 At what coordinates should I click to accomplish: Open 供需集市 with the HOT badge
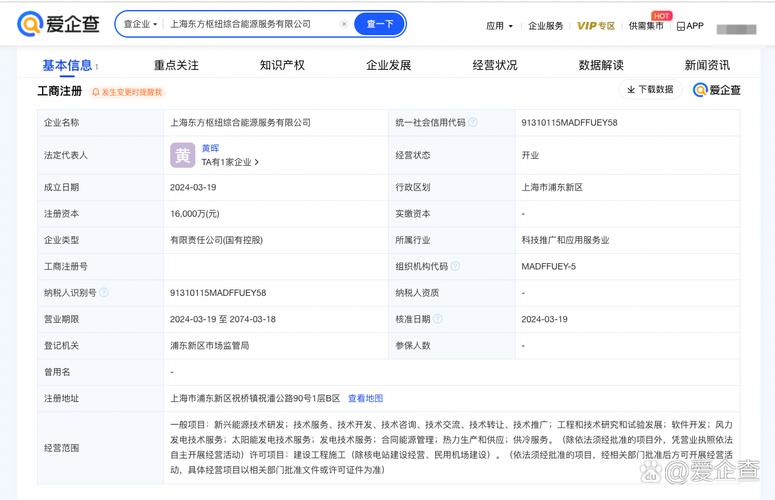click(646, 26)
